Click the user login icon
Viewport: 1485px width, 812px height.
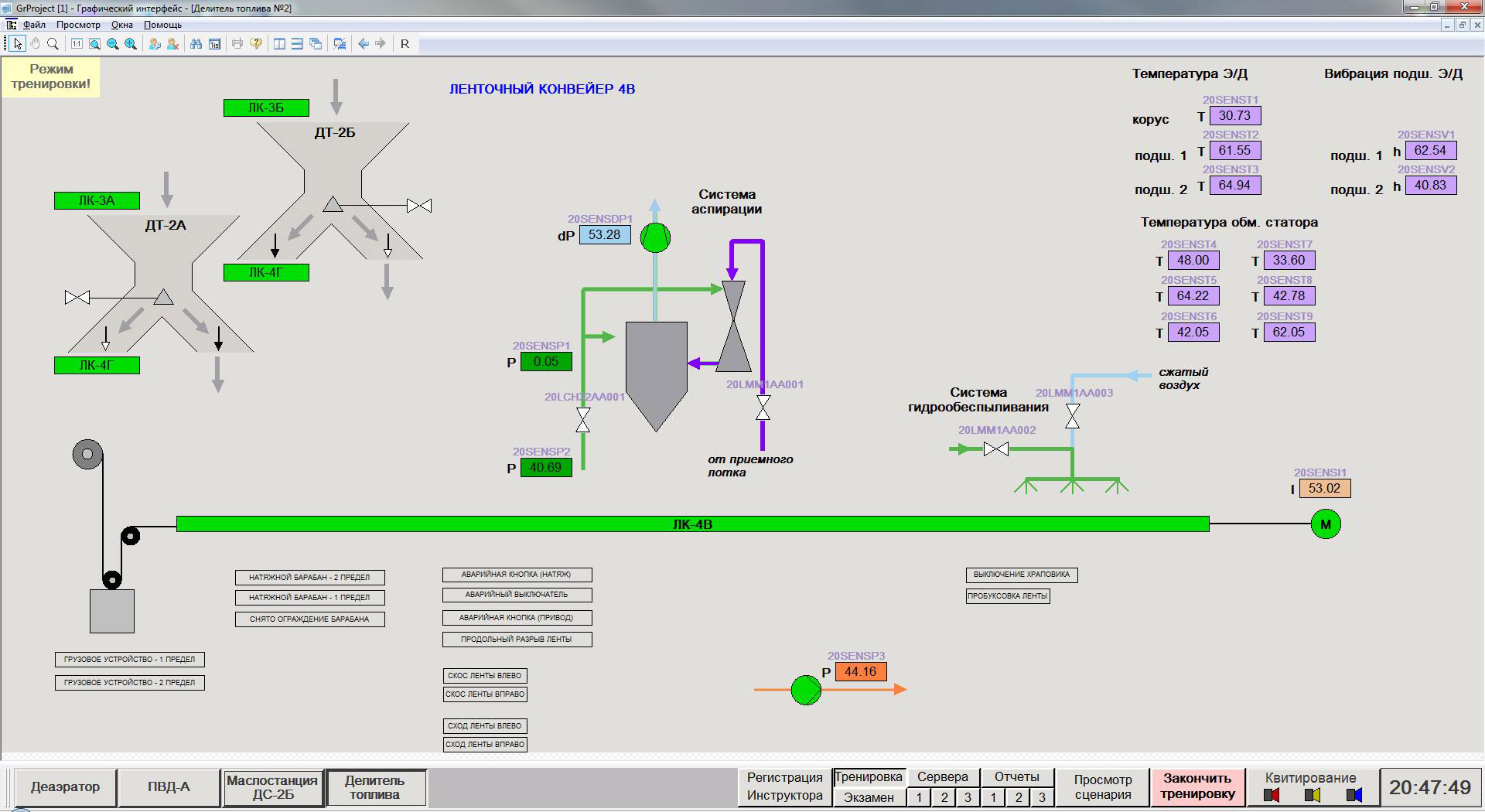point(155,44)
